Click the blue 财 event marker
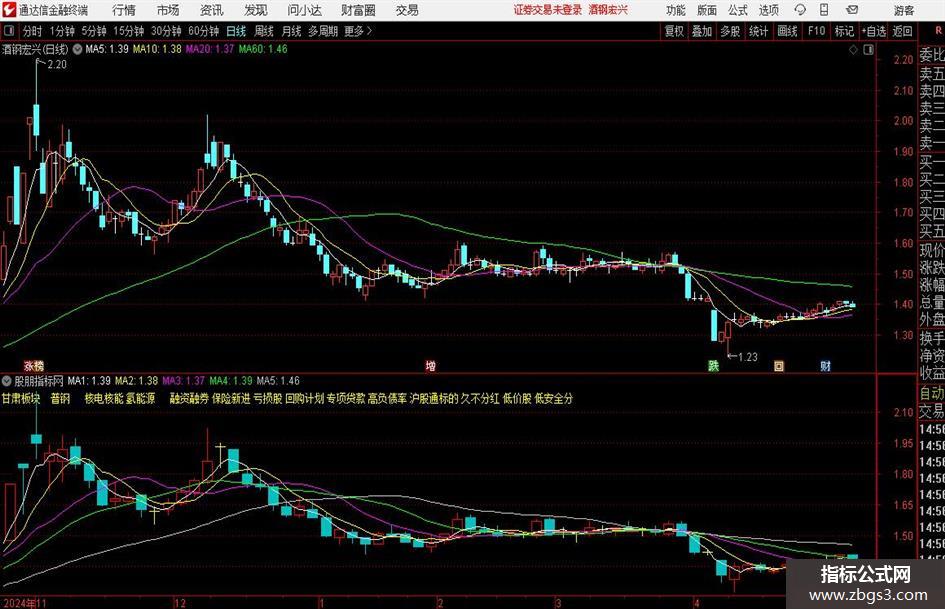The image size is (945, 609). point(825,366)
